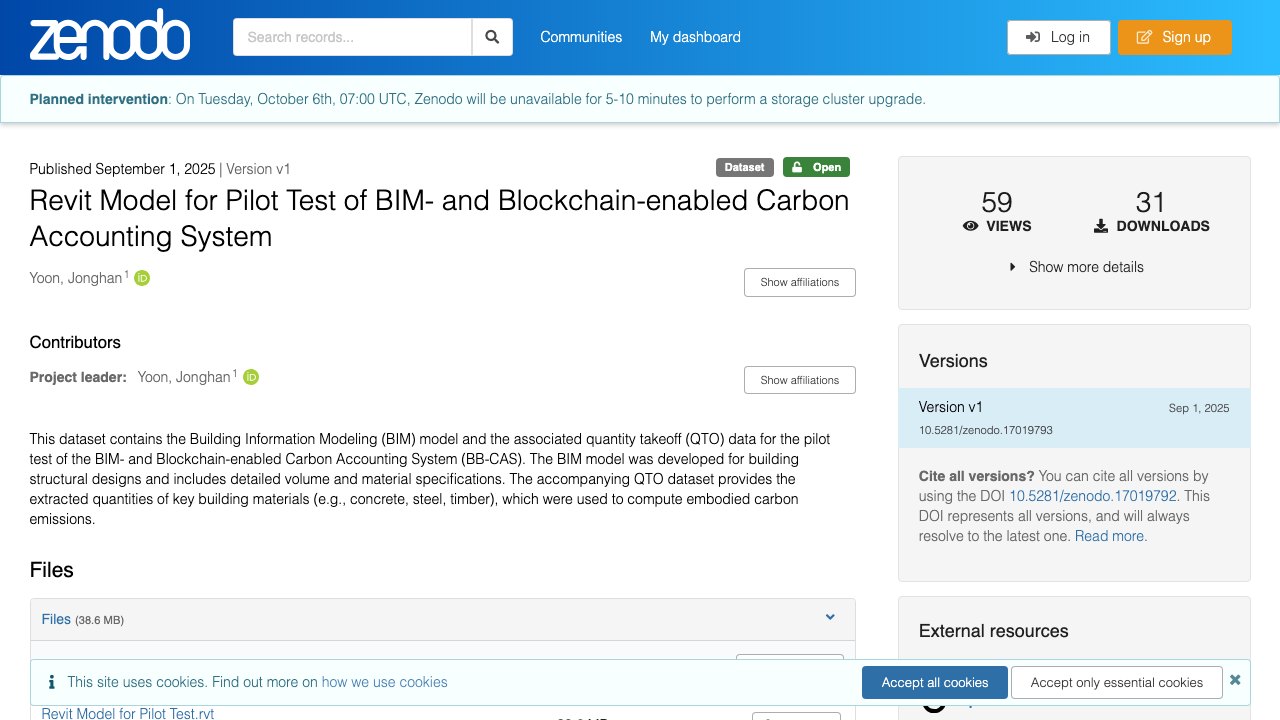Collapse the Files panel chevron
Viewport: 1280px width, 720px height.
tap(830, 617)
